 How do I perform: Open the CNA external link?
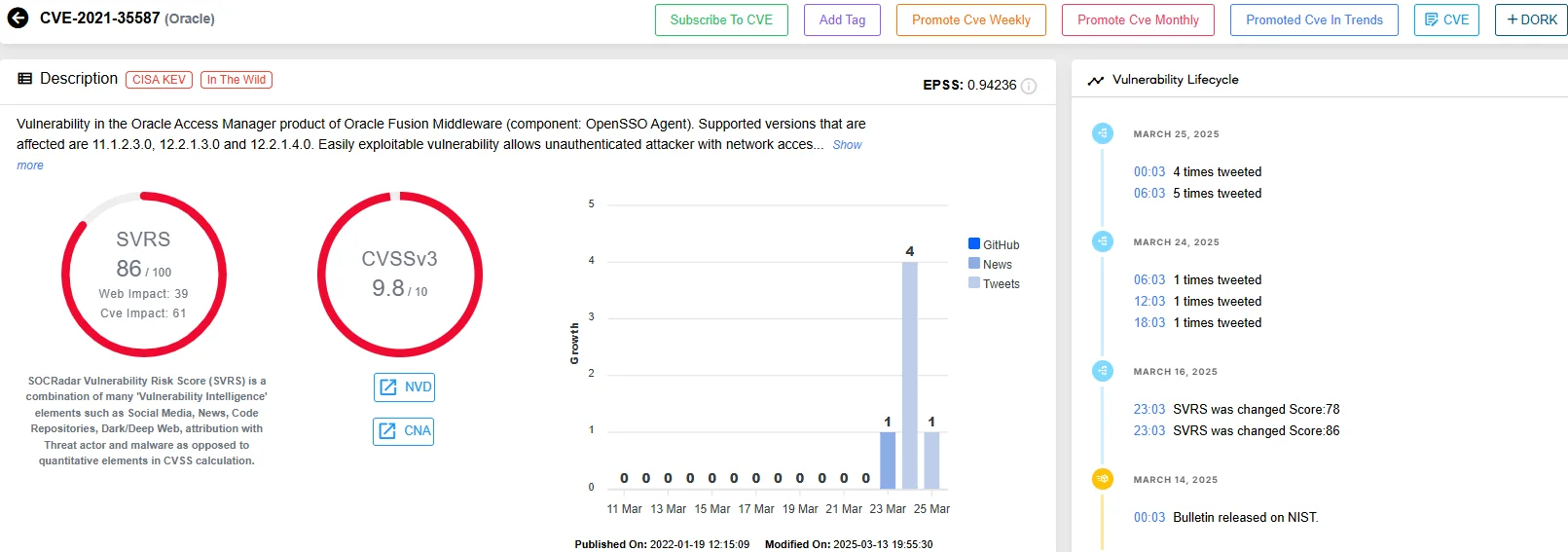click(404, 431)
